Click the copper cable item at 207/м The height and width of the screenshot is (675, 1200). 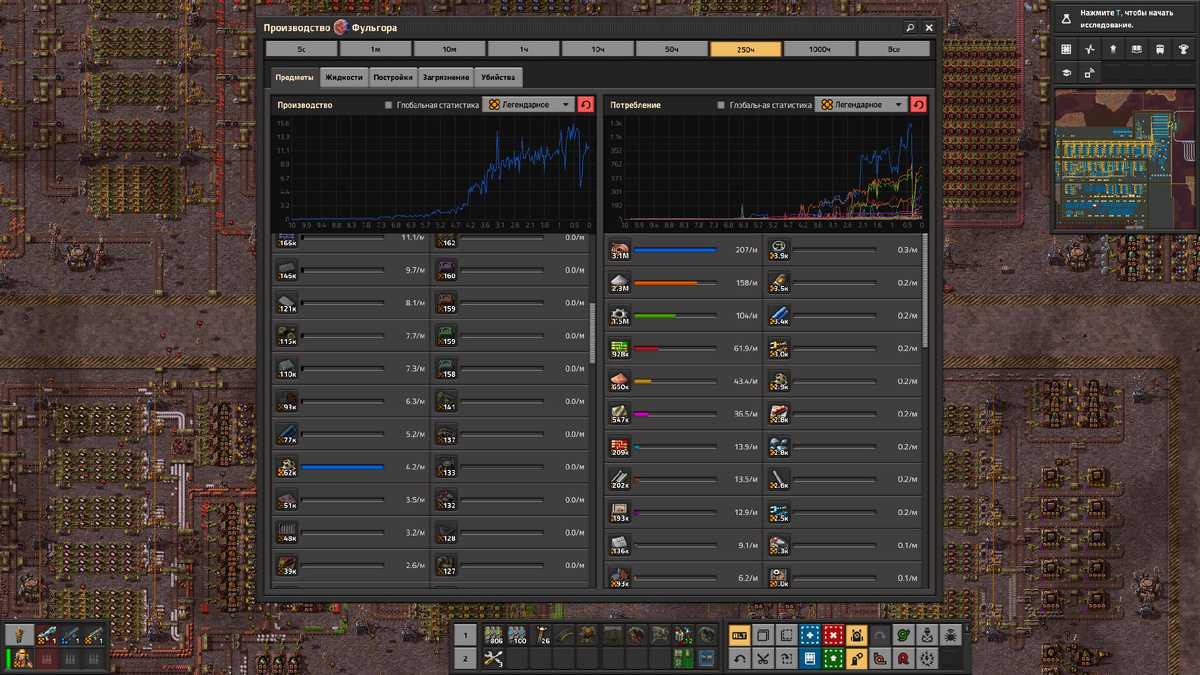tap(619, 251)
